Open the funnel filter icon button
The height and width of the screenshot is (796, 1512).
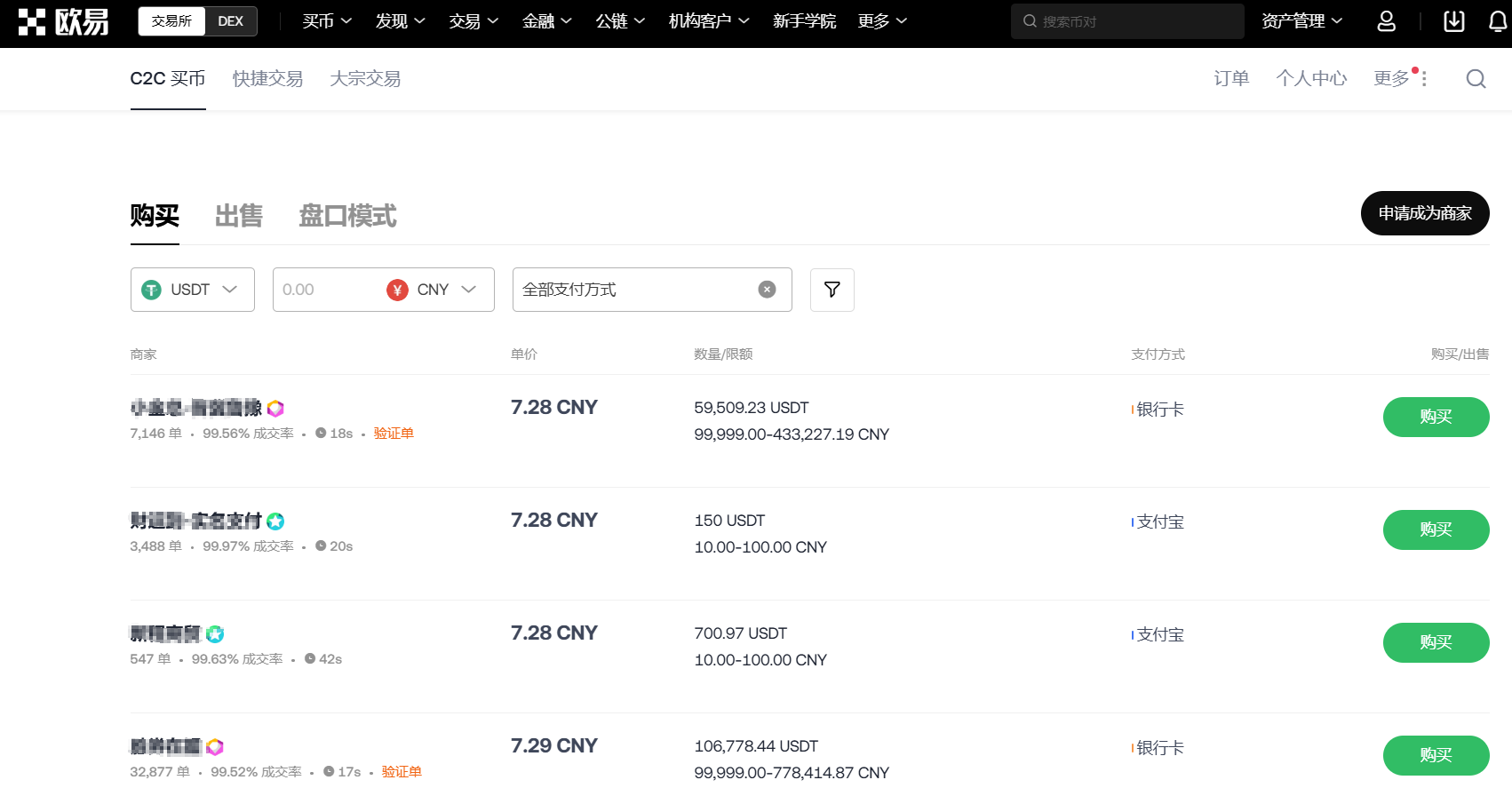(x=832, y=290)
